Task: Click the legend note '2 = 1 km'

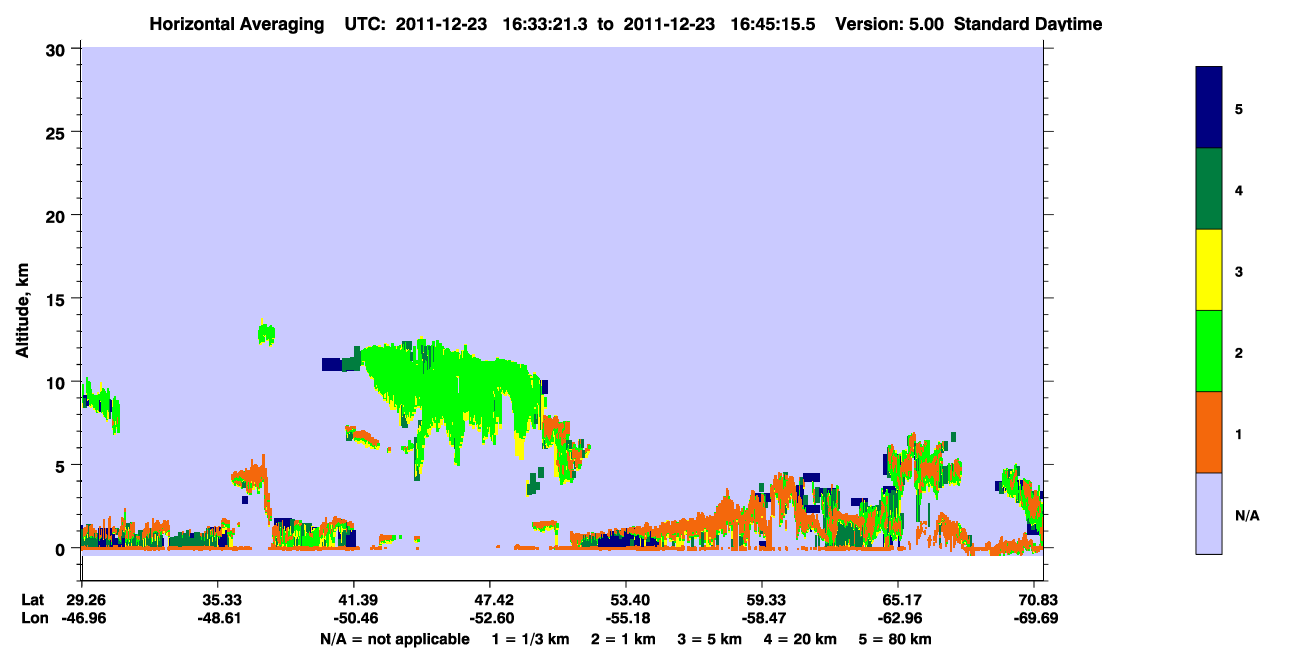Action: 623,639
